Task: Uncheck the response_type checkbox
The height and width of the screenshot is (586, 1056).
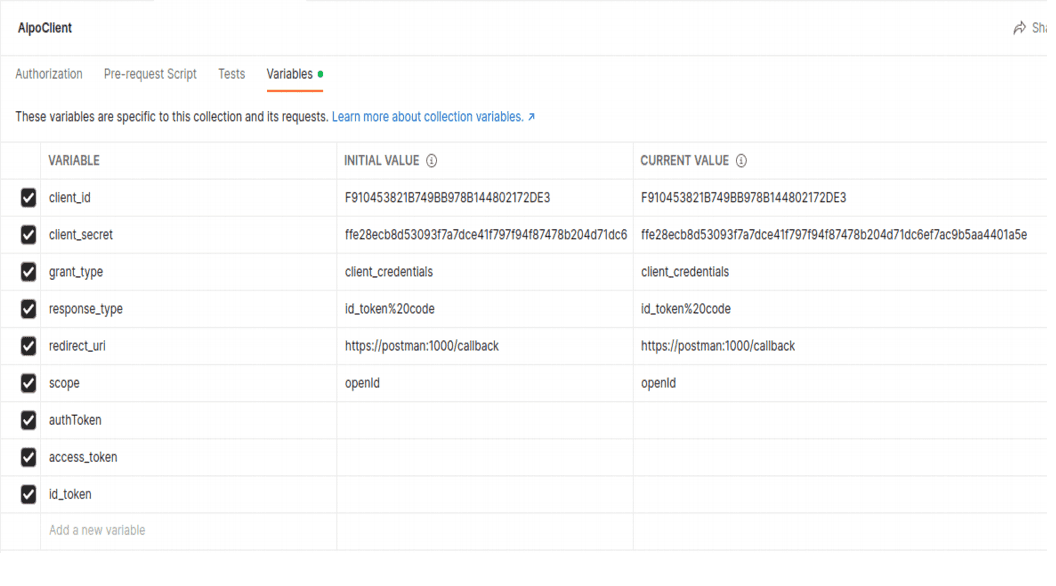Action: tap(28, 309)
